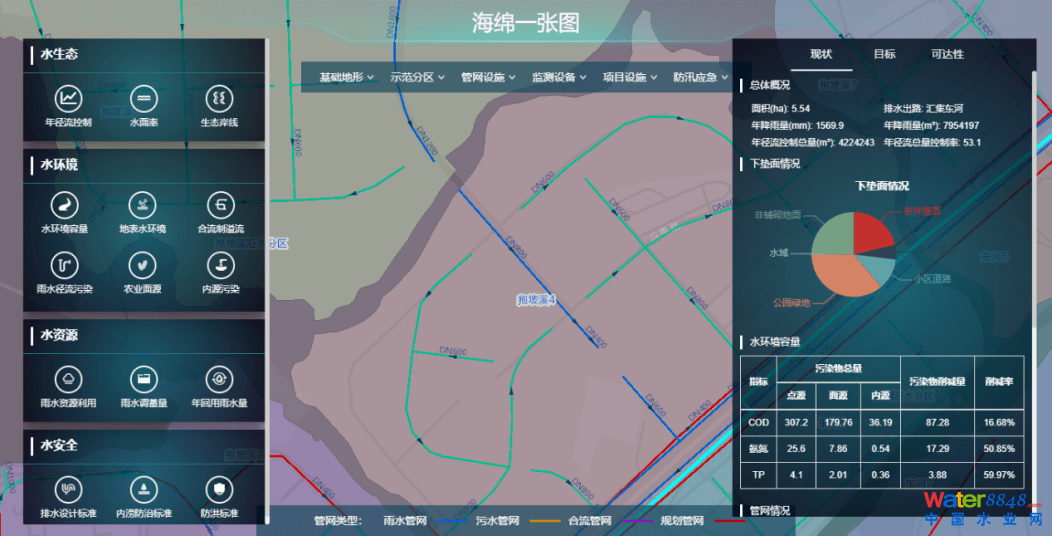Click the 内涝防治标准 button

tap(144, 489)
